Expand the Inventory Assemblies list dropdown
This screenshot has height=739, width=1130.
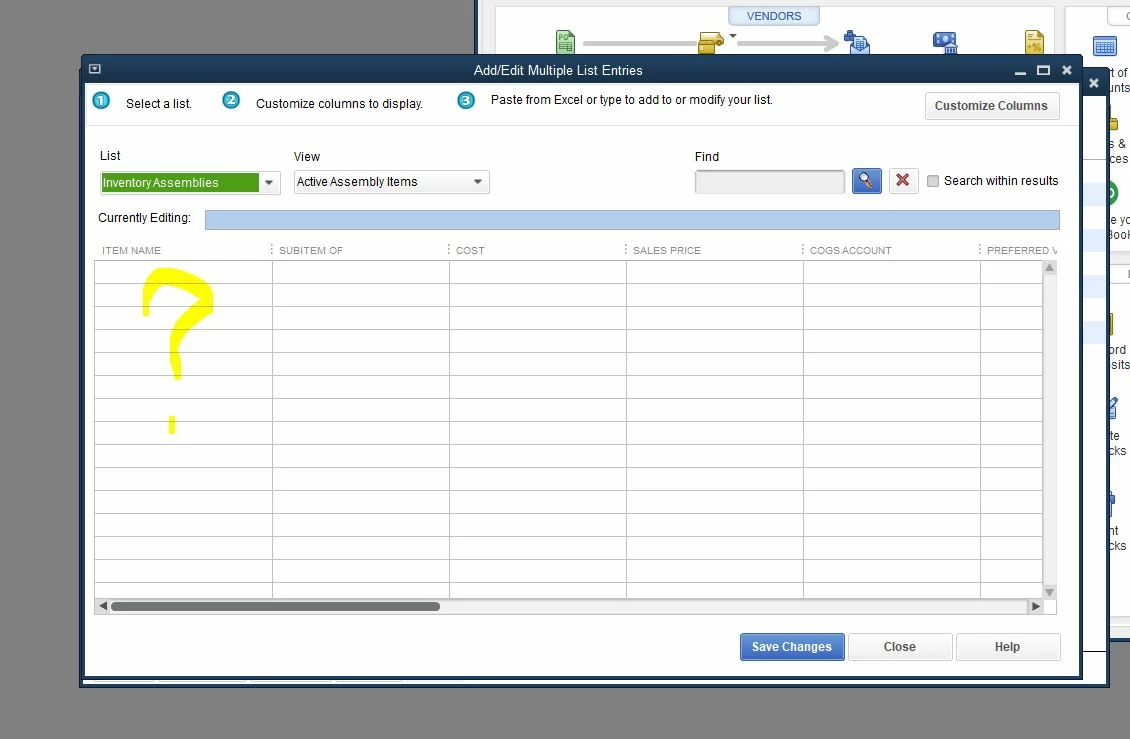click(x=269, y=182)
